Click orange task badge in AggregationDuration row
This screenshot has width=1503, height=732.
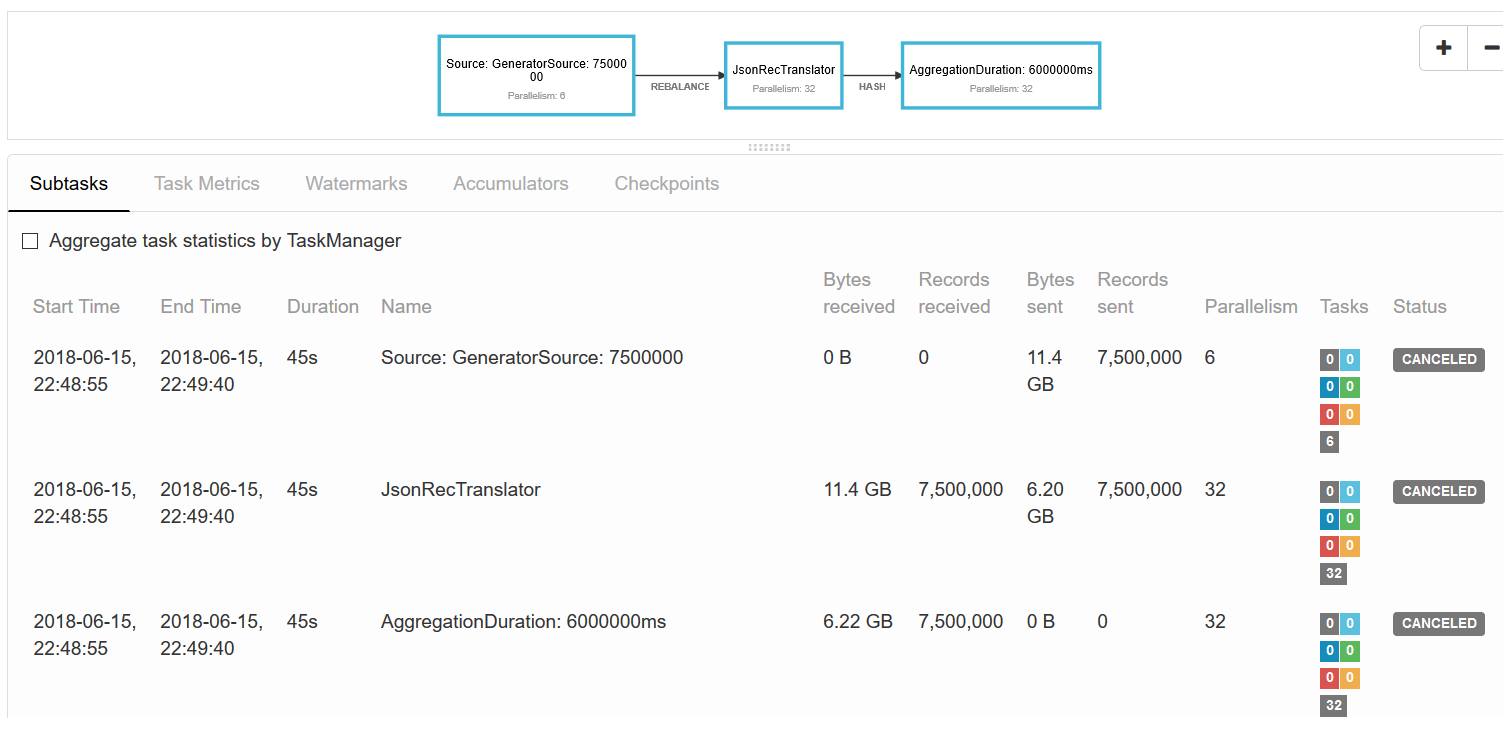click(x=1350, y=678)
